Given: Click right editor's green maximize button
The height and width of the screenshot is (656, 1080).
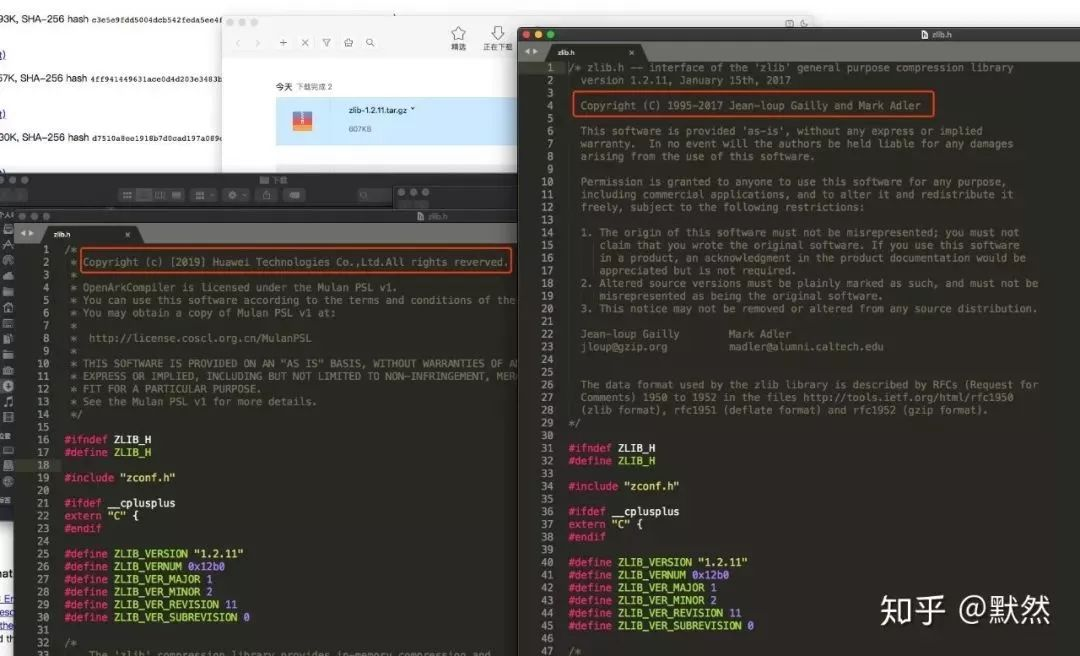Looking at the screenshot, I should [x=550, y=34].
